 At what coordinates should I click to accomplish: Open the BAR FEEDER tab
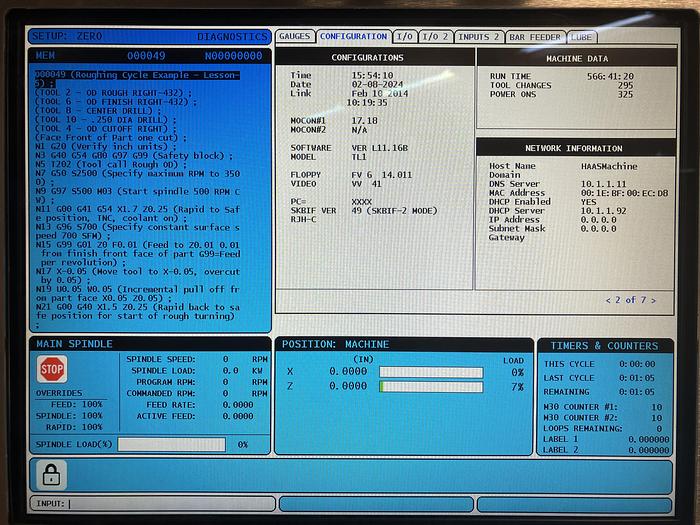point(536,37)
